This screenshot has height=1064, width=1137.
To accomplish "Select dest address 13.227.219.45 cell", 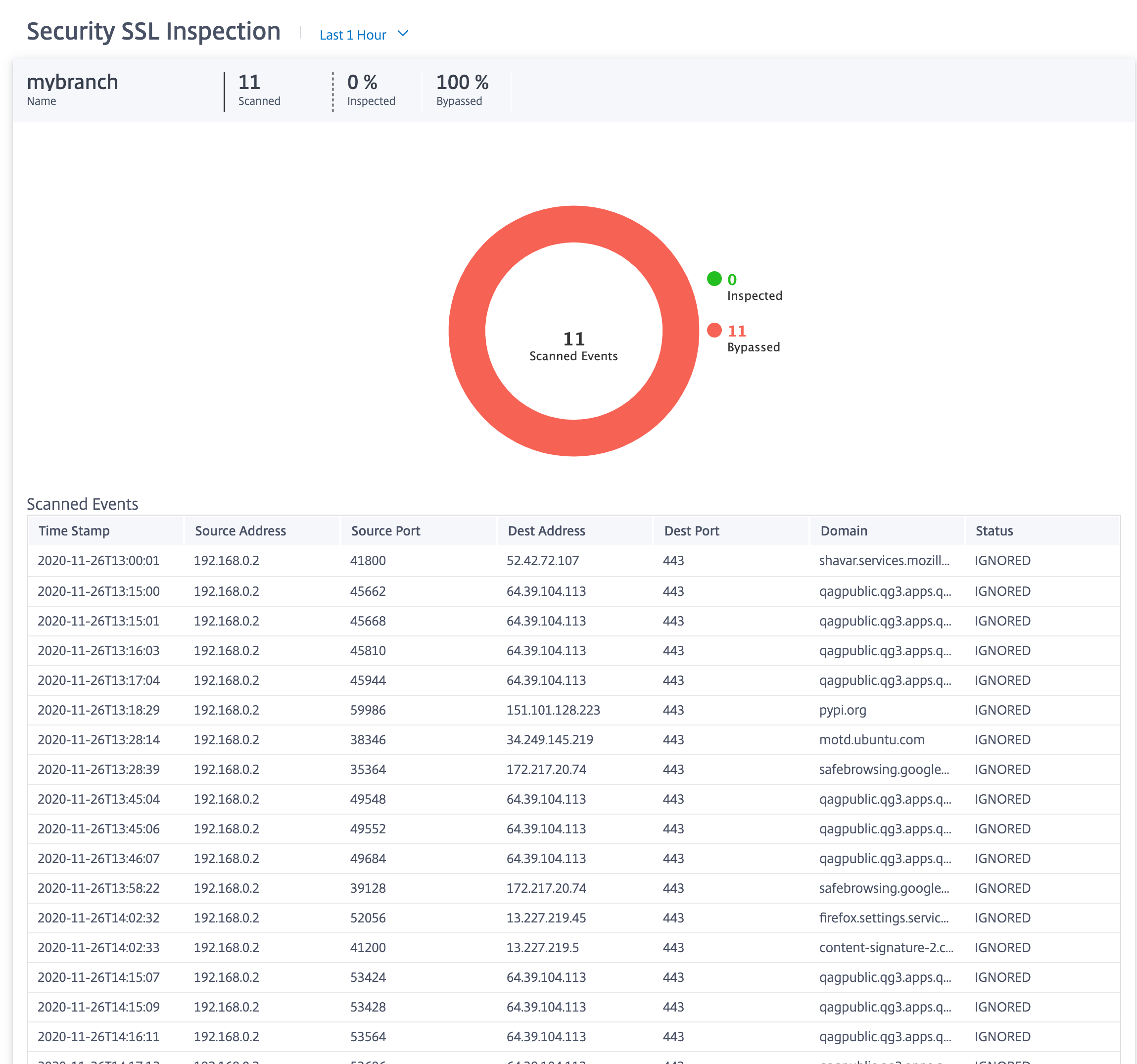I will click(546, 919).
